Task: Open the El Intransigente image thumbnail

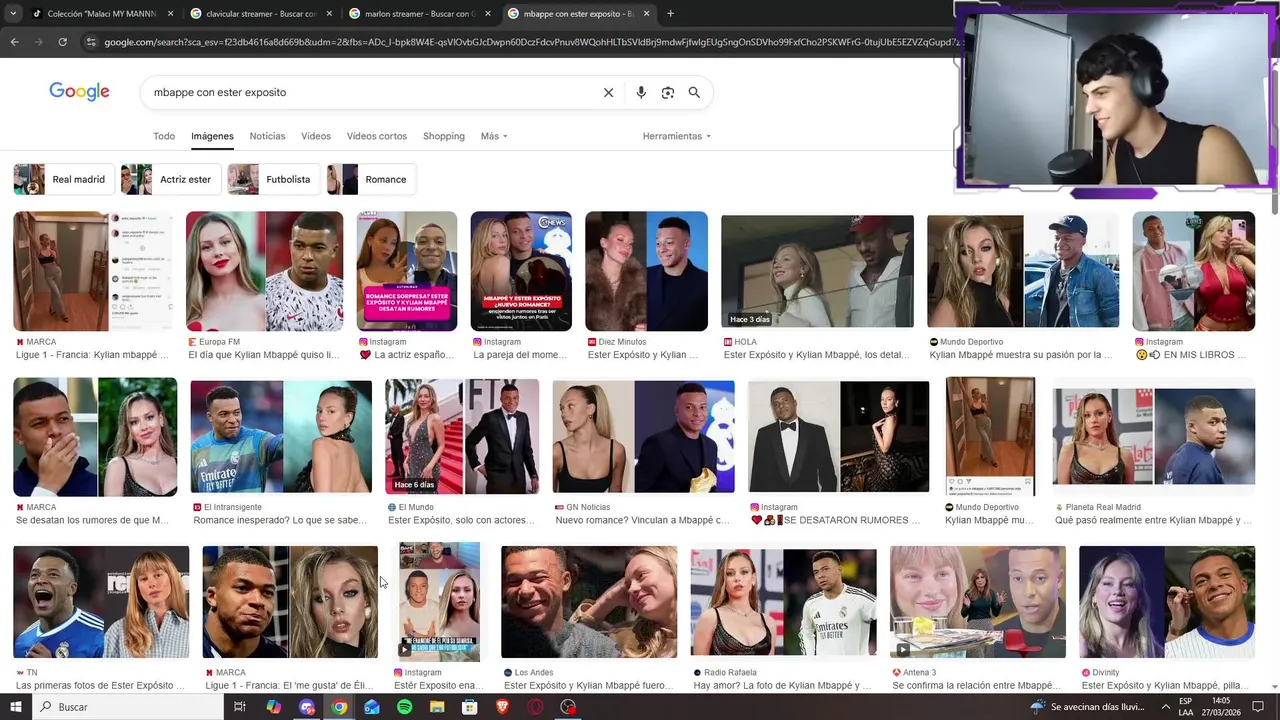Action: [281, 437]
